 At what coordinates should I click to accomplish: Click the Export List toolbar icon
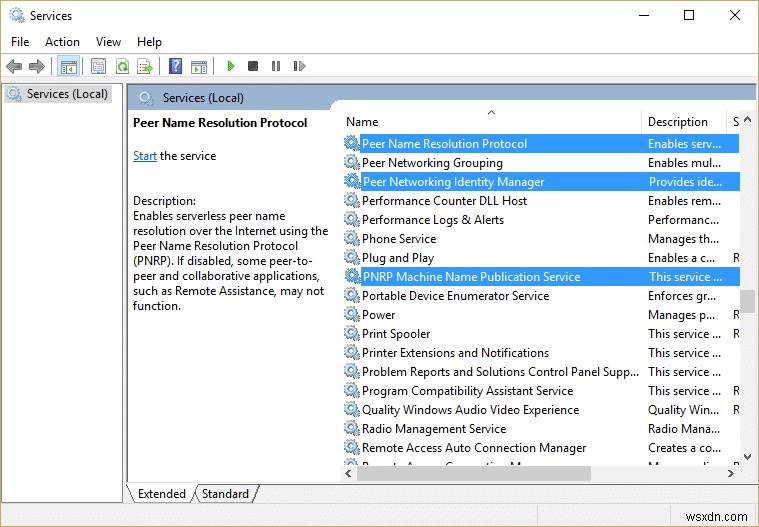point(145,66)
